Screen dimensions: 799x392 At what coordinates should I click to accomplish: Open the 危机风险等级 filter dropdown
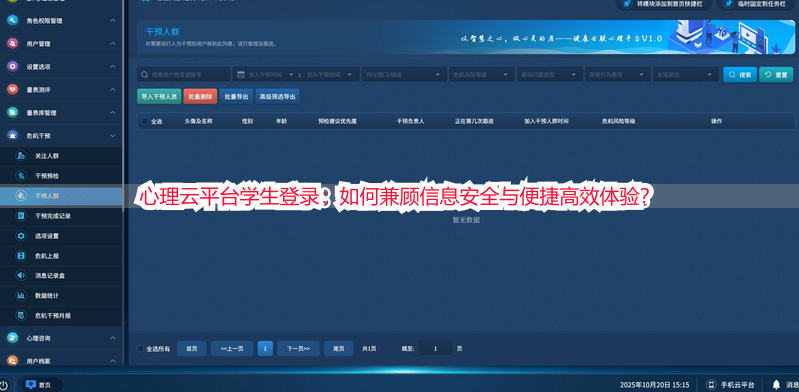pyautogui.click(x=482, y=74)
